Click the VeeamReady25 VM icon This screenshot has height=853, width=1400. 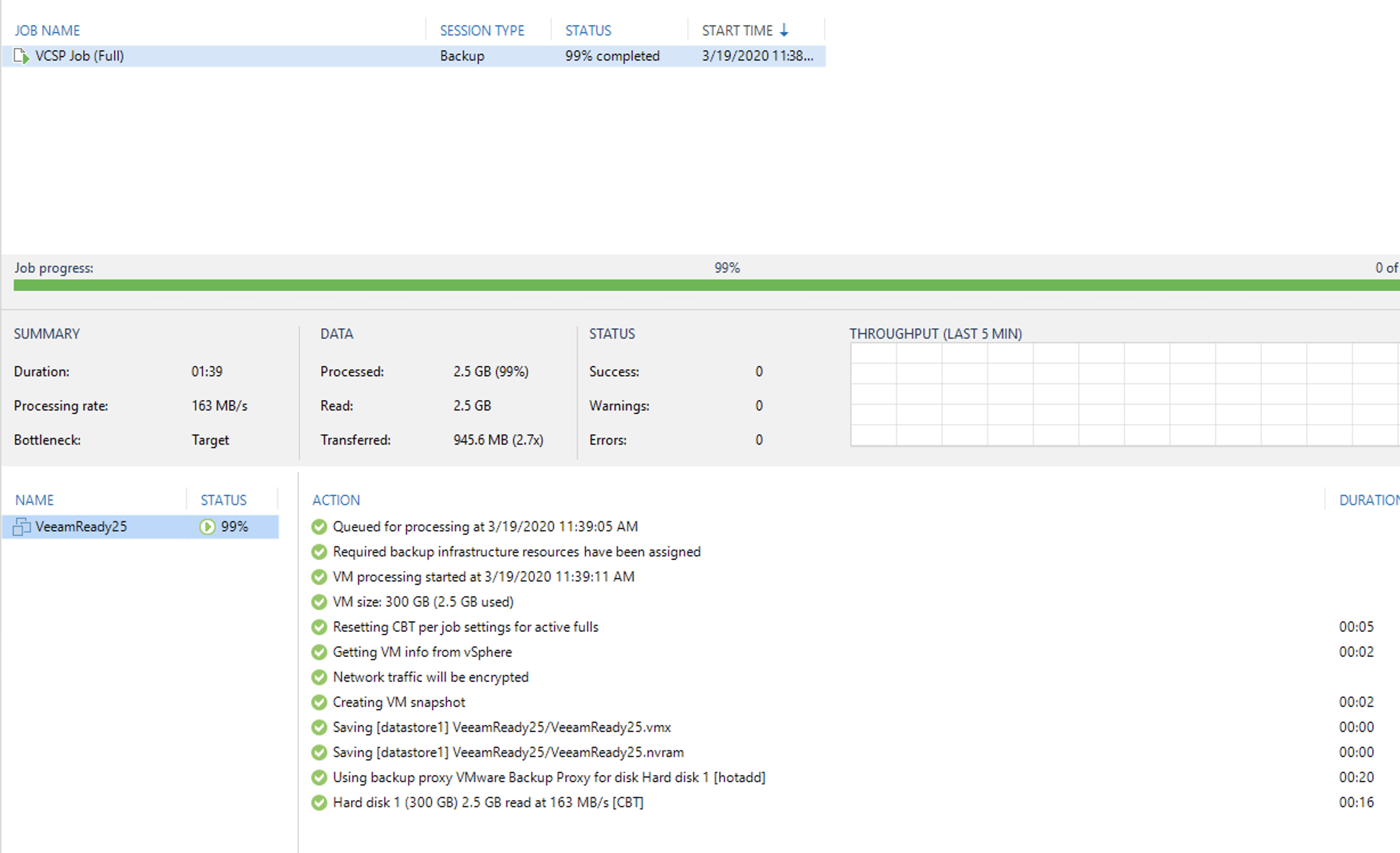click(x=21, y=526)
